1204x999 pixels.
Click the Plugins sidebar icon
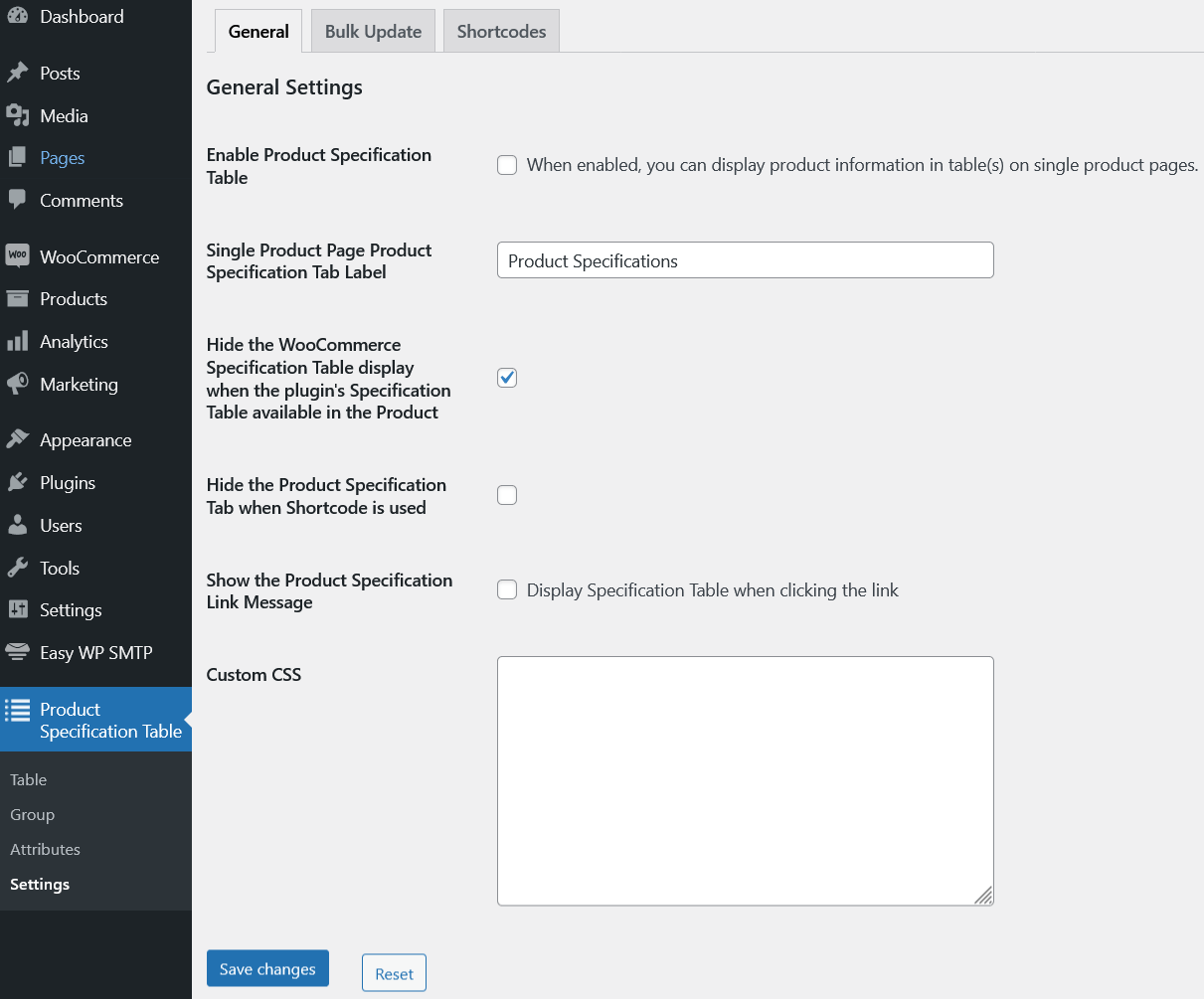(x=16, y=482)
